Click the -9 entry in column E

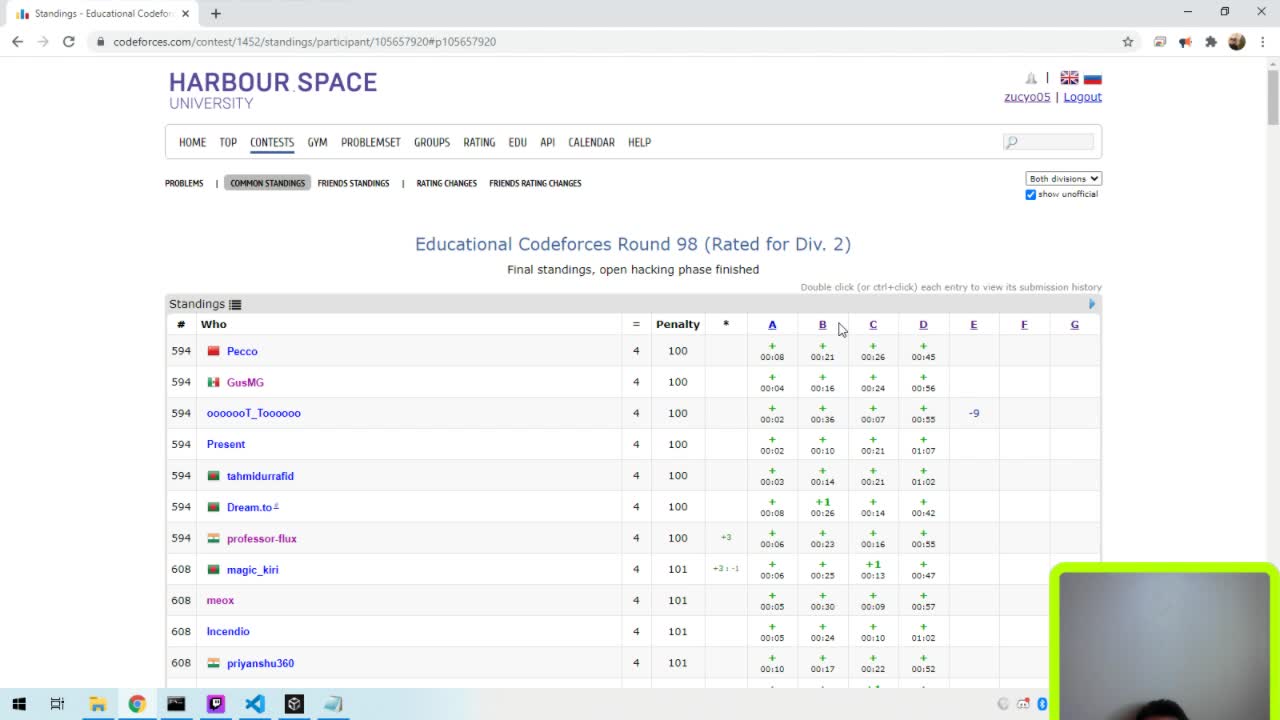point(973,413)
